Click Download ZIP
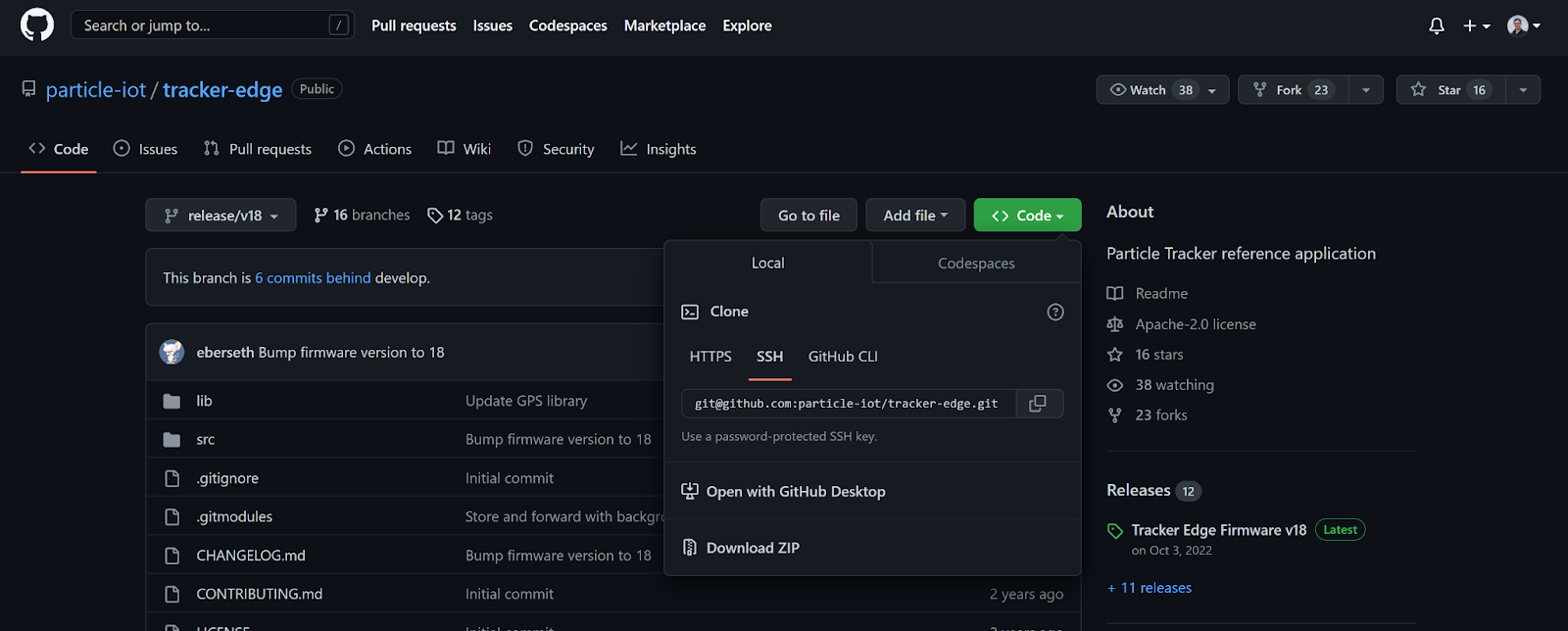The height and width of the screenshot is (631, 1568). [741, 548]
